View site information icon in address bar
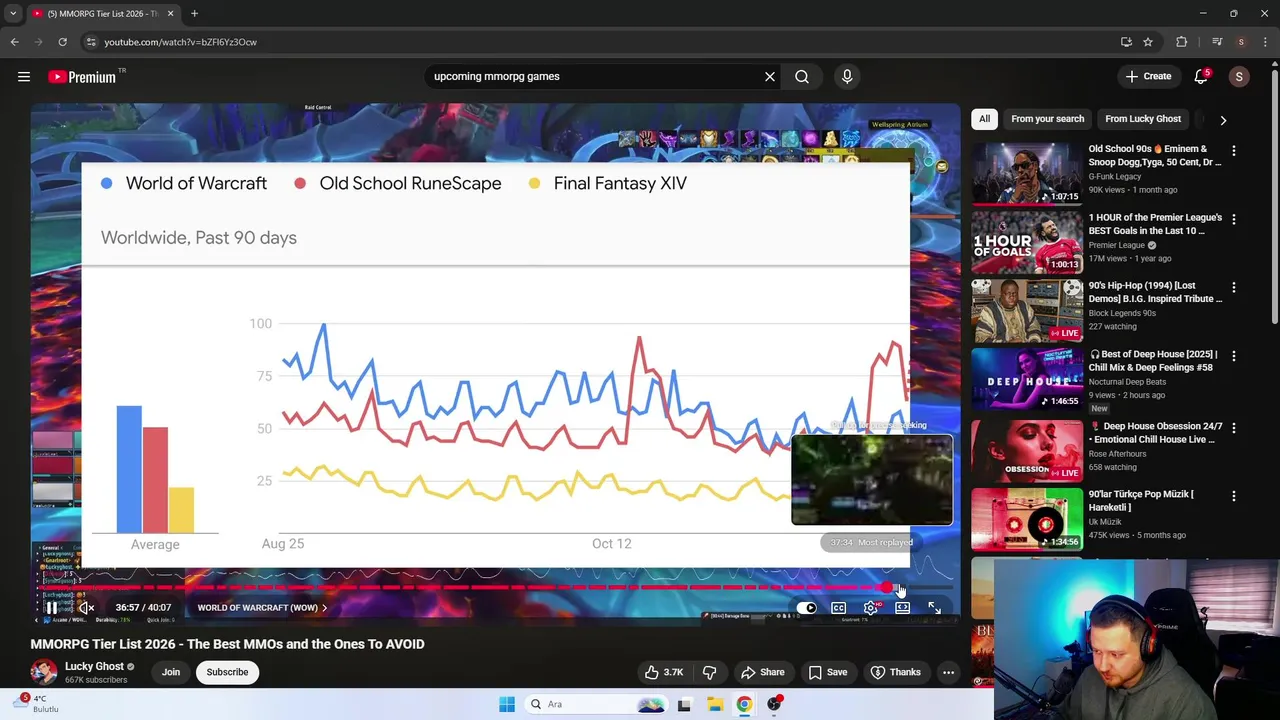 [90, 42]
